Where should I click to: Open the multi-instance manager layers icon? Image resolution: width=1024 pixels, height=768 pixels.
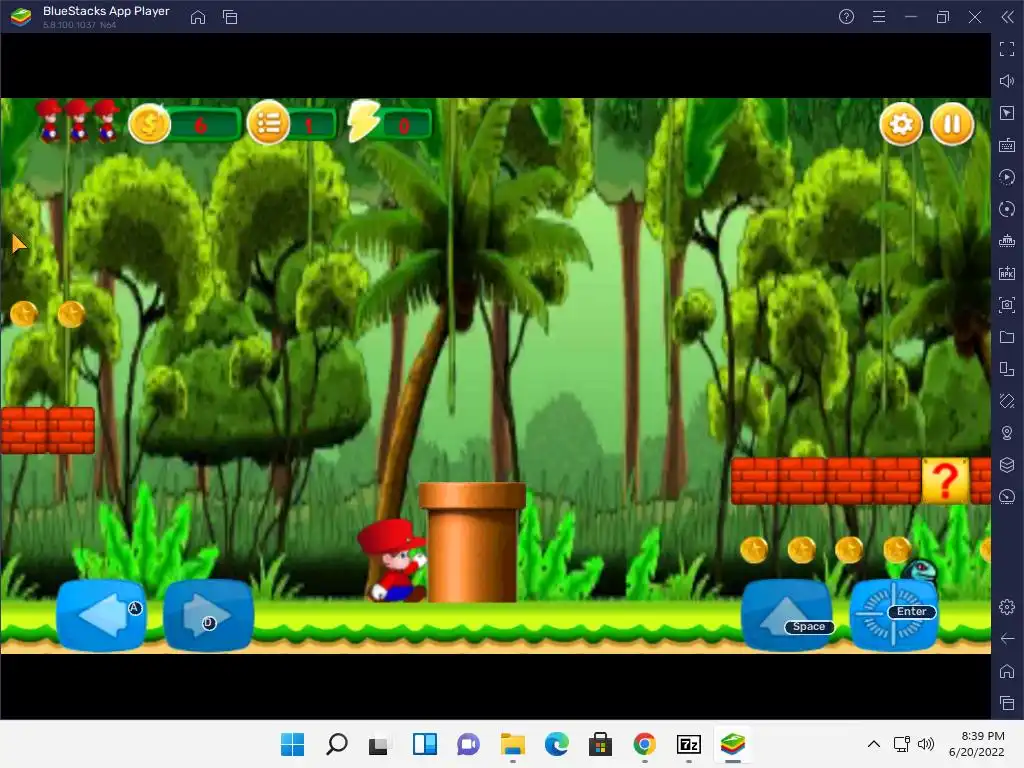click(1007, 465)
